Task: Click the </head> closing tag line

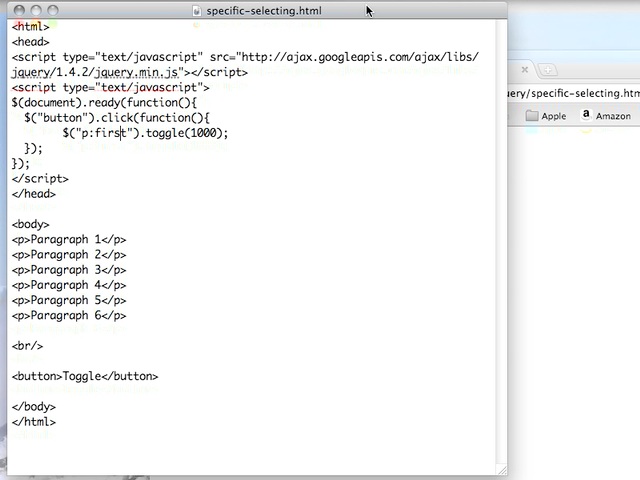Action: click(x=33, y=194)
